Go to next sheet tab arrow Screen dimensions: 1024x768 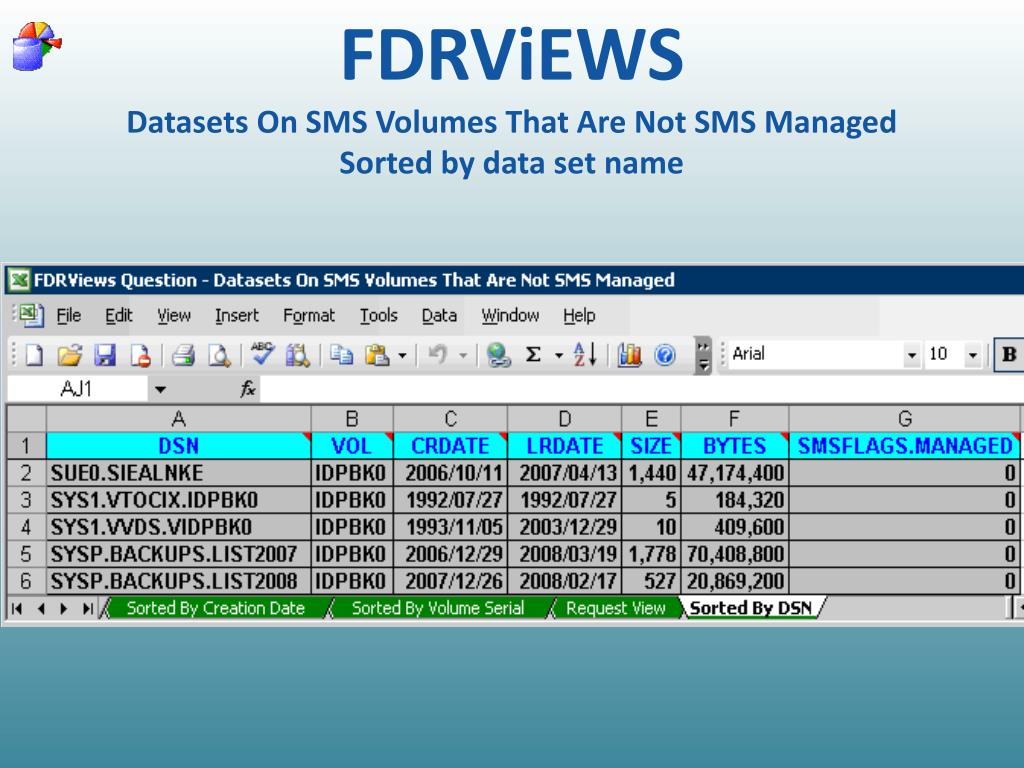pos(63,609)
